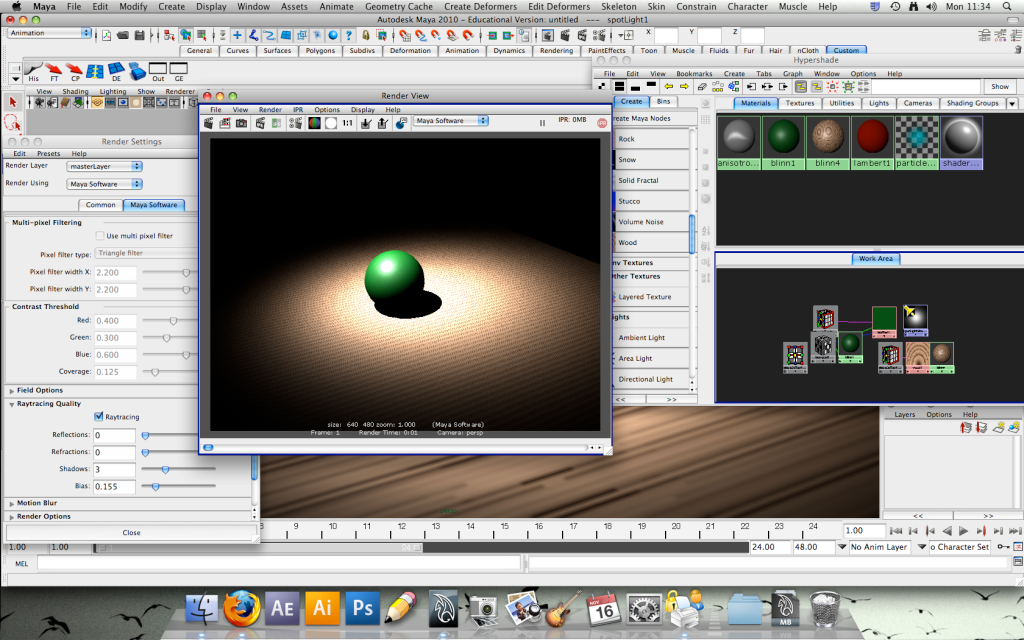This screenshot has width=1024, height=640.
Task: Click the eraser clear graph icon in Hypershade
Action: point(702,86)
